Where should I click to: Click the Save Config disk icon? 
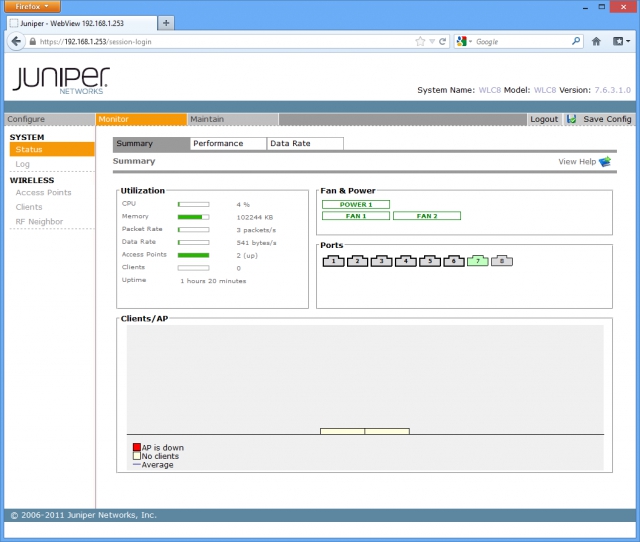[571, 119]
